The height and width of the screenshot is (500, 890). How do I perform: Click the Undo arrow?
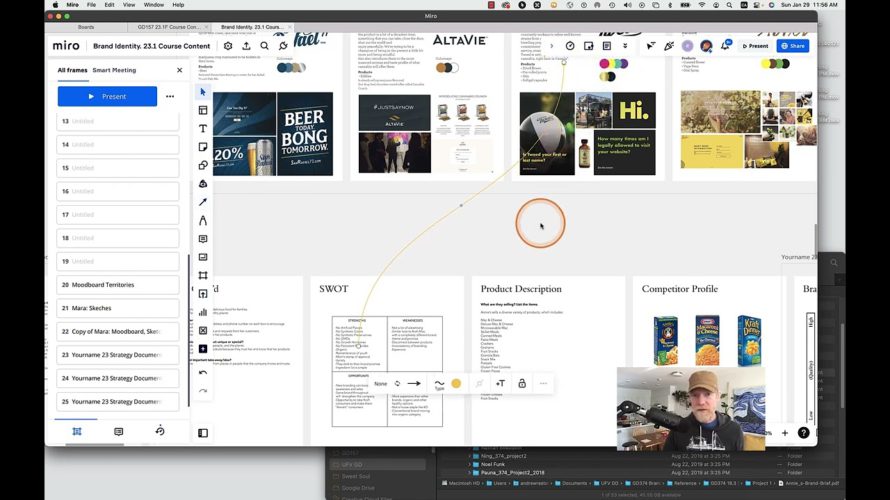[203, 373]
